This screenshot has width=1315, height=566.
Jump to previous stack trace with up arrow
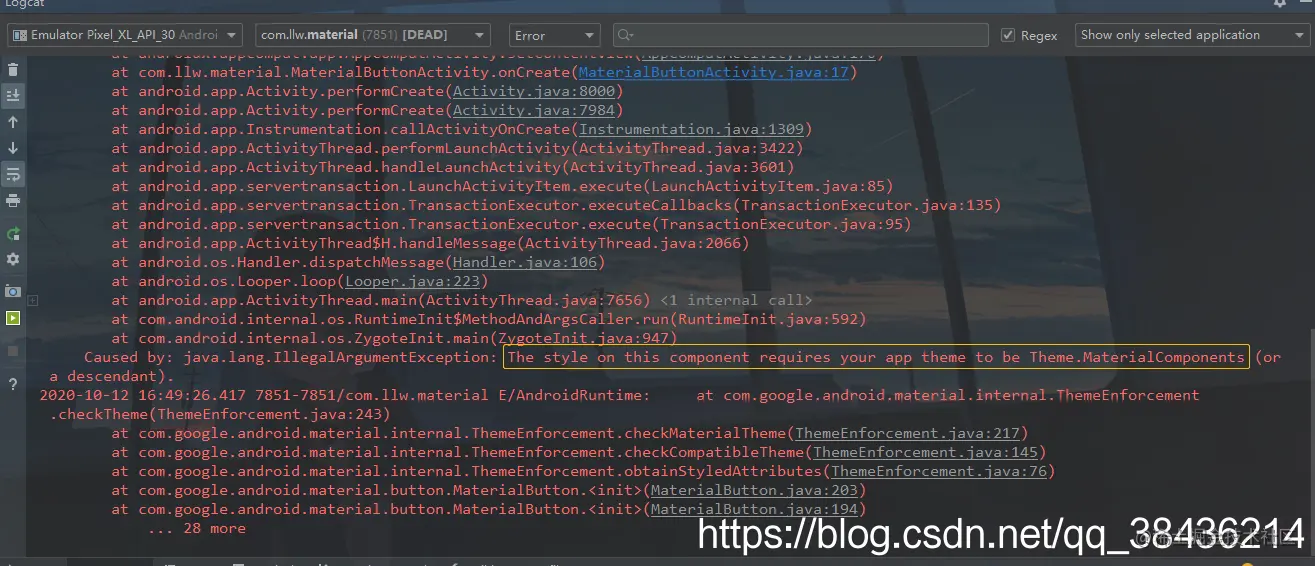[x=13, y=122]
